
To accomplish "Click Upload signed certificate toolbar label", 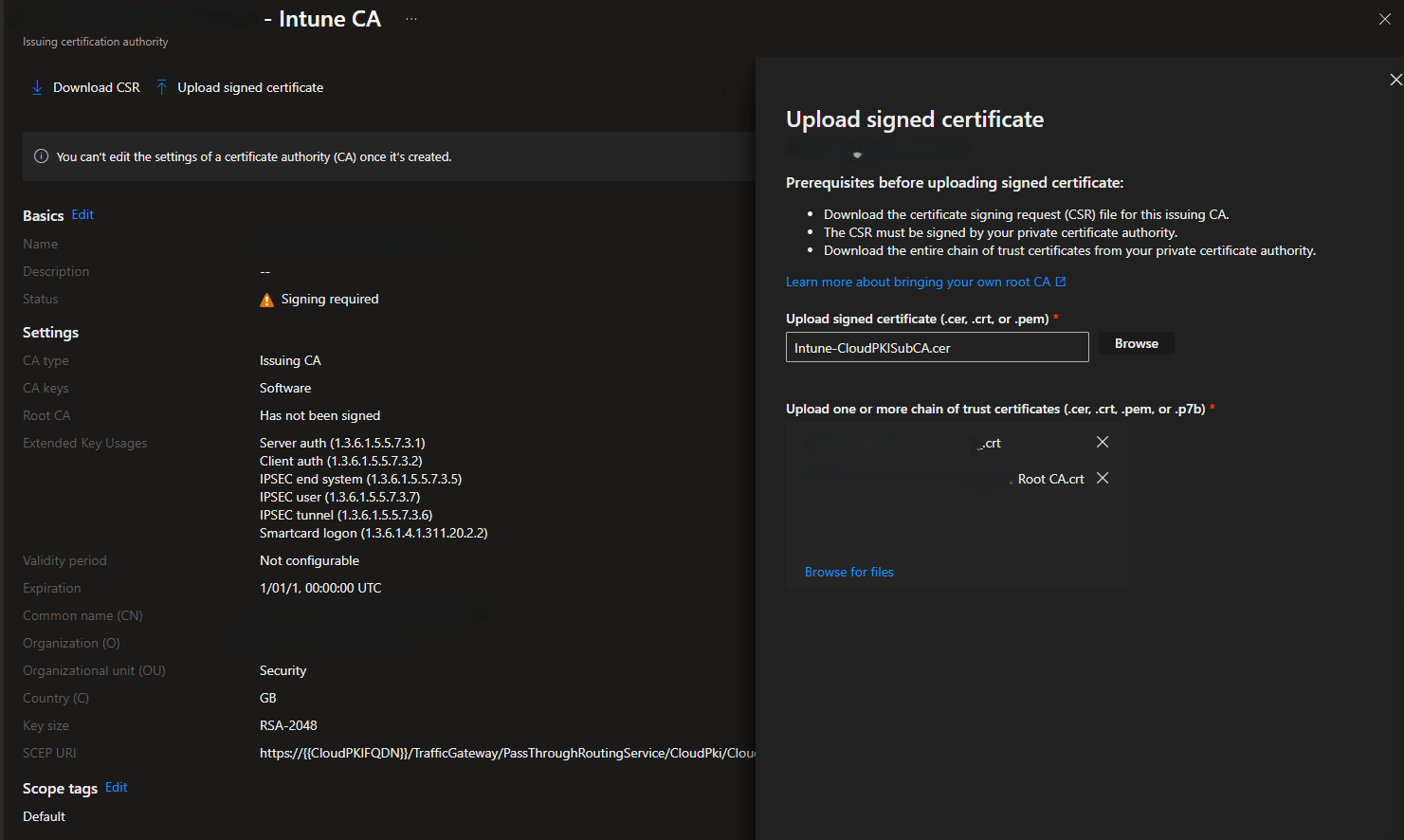I will (250, 87).
